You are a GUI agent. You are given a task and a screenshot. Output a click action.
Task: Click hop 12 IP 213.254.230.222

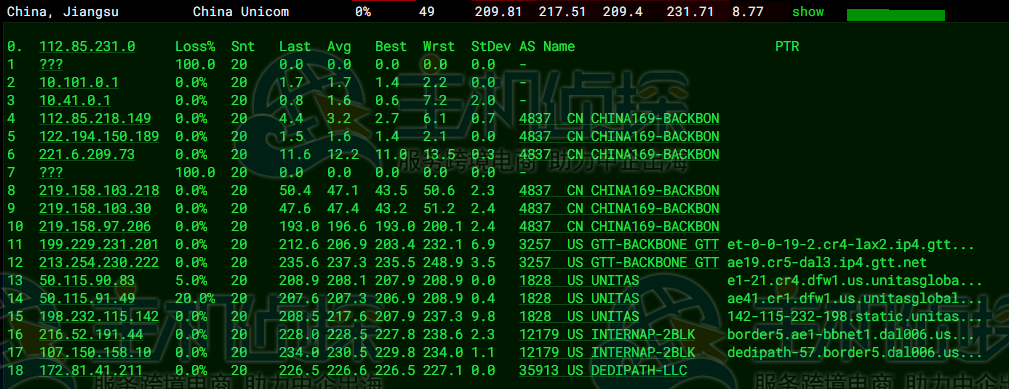(x=99, y=262)
